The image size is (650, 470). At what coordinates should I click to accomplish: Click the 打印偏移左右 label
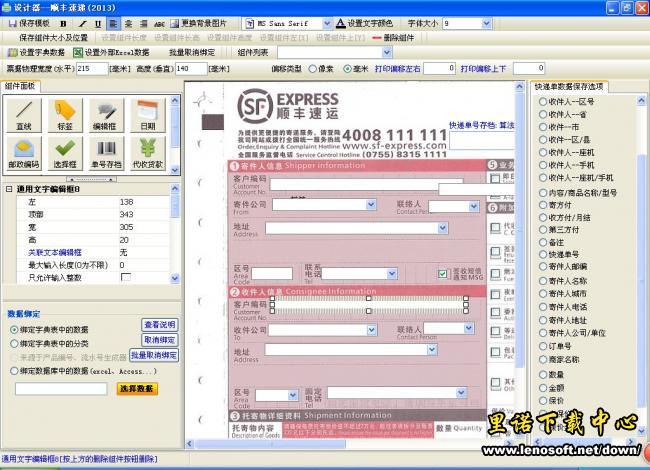398,69
